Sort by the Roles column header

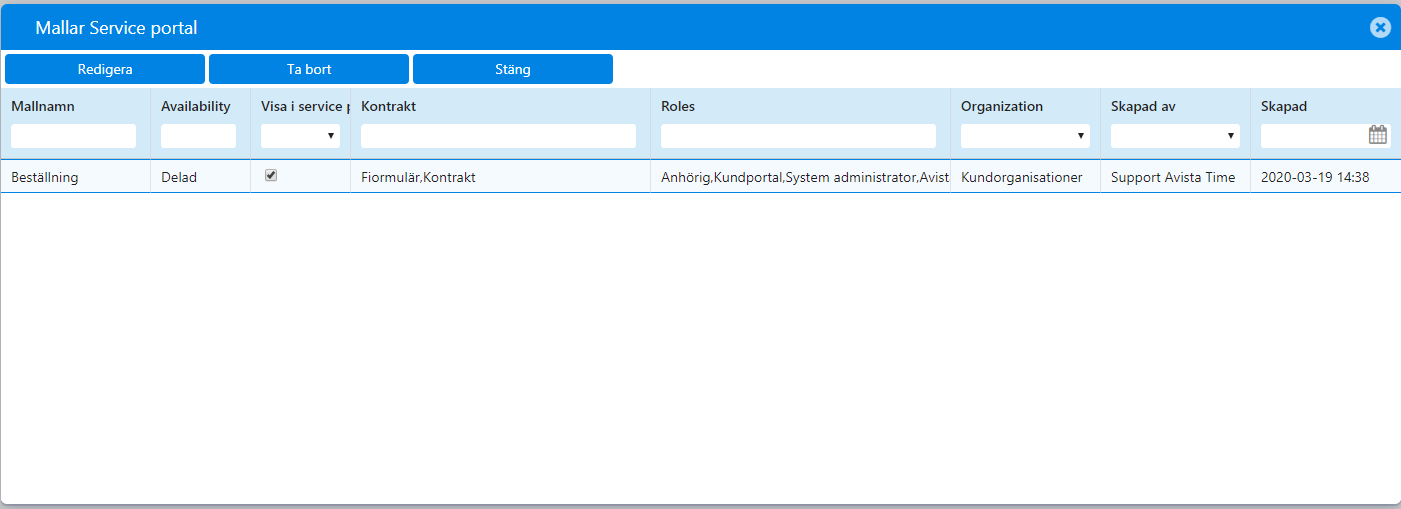678,106
